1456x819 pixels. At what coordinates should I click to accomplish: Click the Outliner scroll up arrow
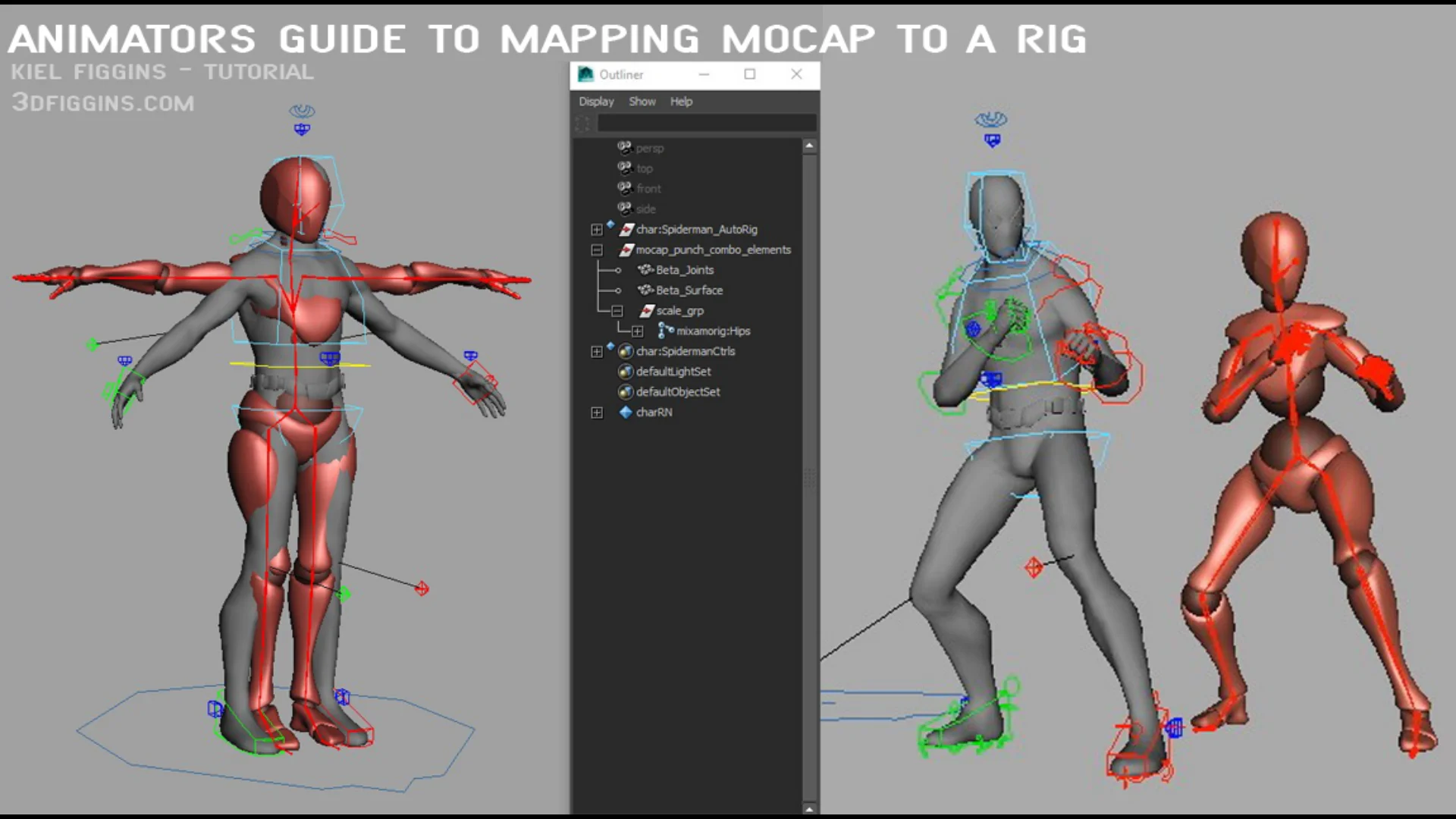coord(809,146)
